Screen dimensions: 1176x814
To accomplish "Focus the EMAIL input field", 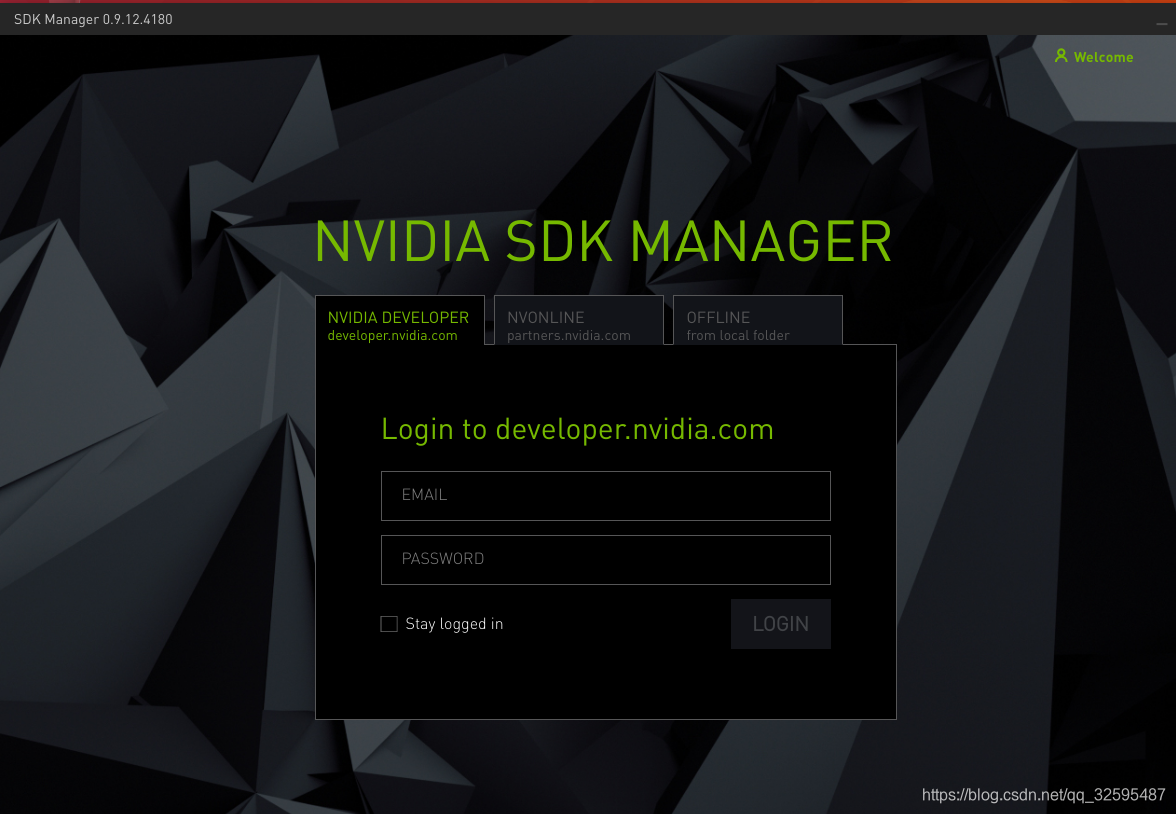I will [x=605, y=496].
